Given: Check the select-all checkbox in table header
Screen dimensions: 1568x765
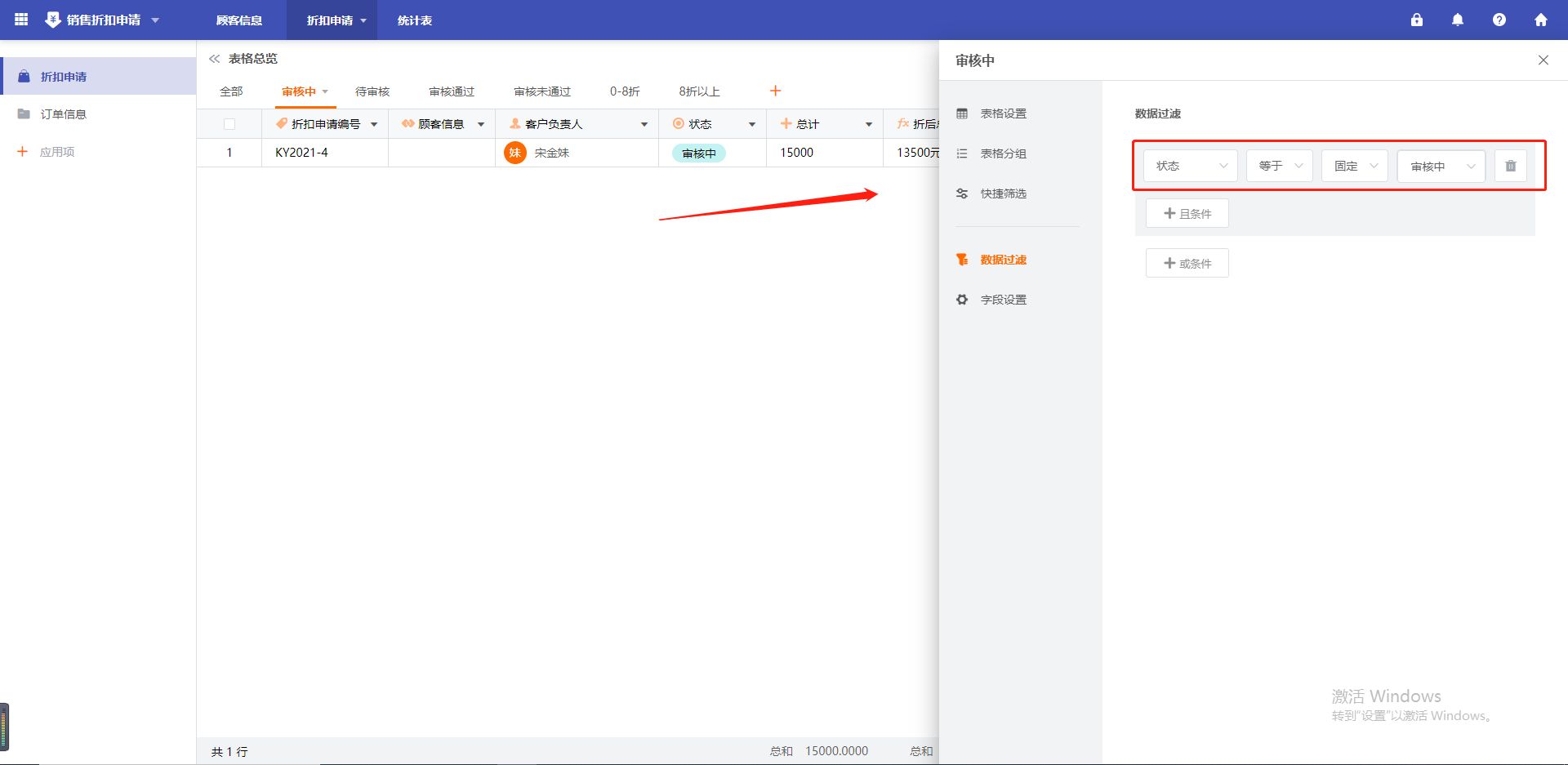Looking at the screenshot, I should [229, 123].
